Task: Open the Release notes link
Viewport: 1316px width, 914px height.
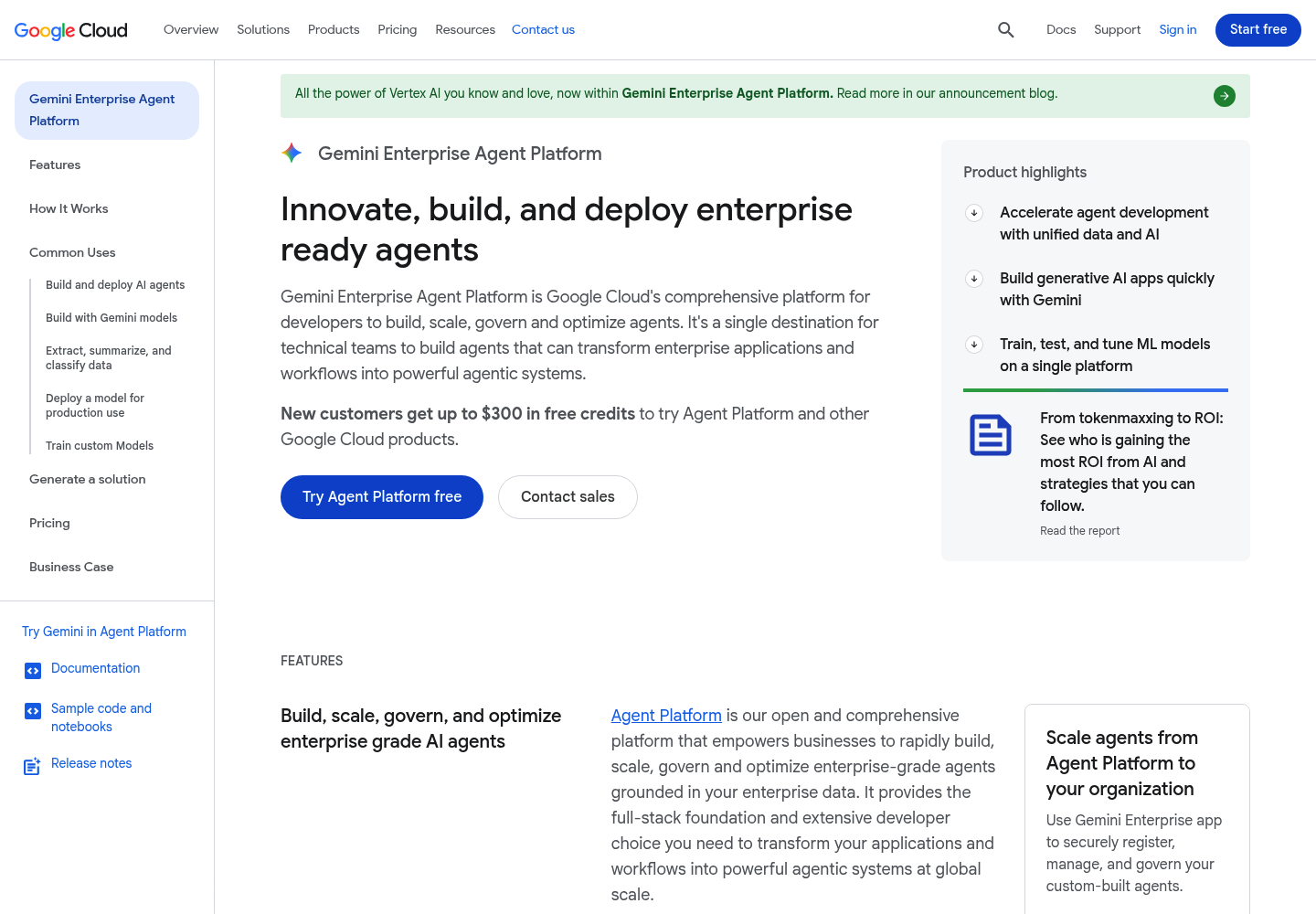Action: pos(91,763)
